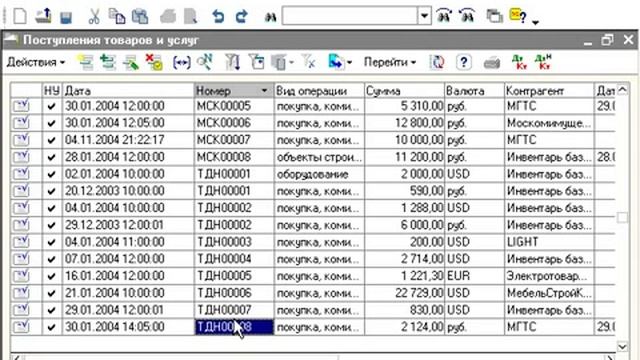Toggle НУ checkmark for row ТДН00007
Viewport: 640px width, 360px height.
(x=51, y=311)
